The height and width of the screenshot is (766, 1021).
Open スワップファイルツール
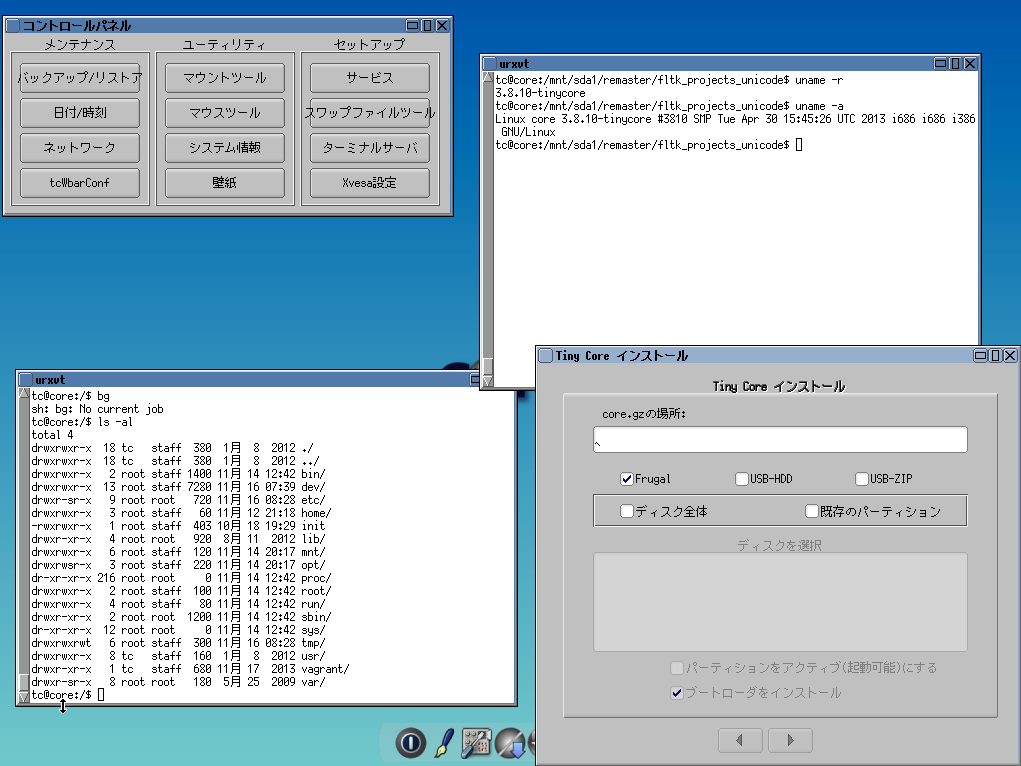pyautogui.click(x=370, y=113)
